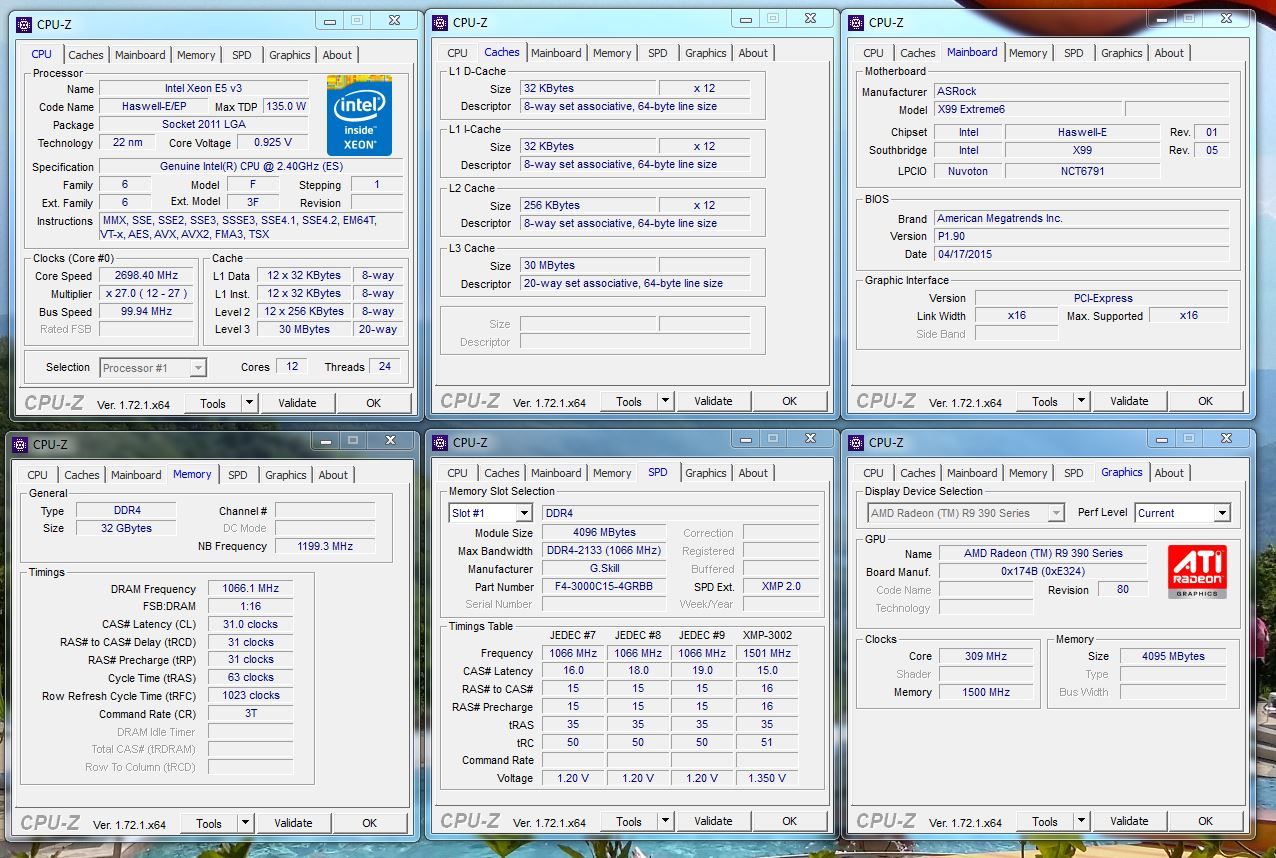Expand the Slot #1 memory slot dropdown
The height and width of the screenshot is (858, 1276).
[523, 513]
